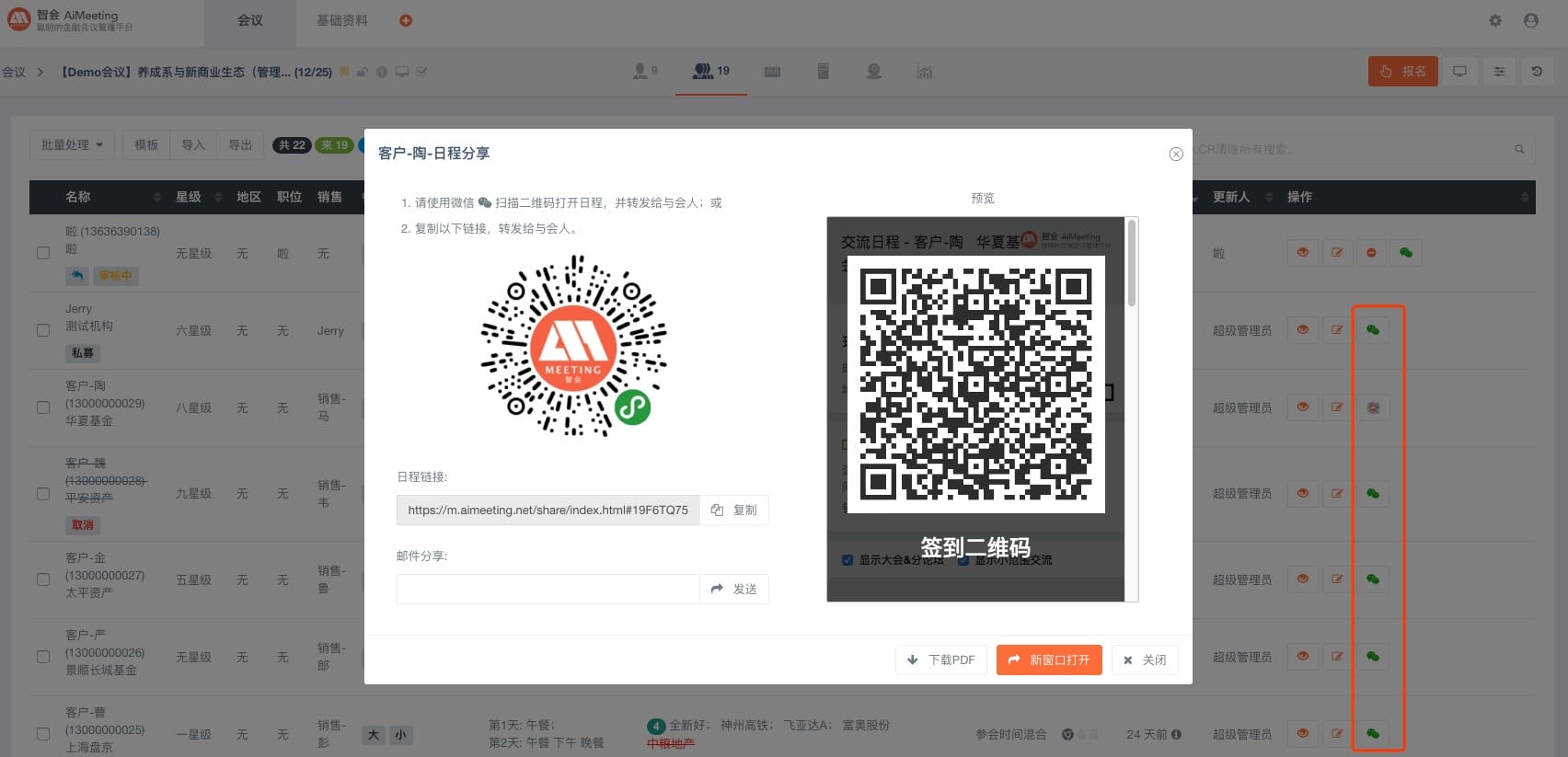Click the history revert icon button
Image resolution: width=1568 pixels, height=757 pixels.
[x=1537, y=71]
